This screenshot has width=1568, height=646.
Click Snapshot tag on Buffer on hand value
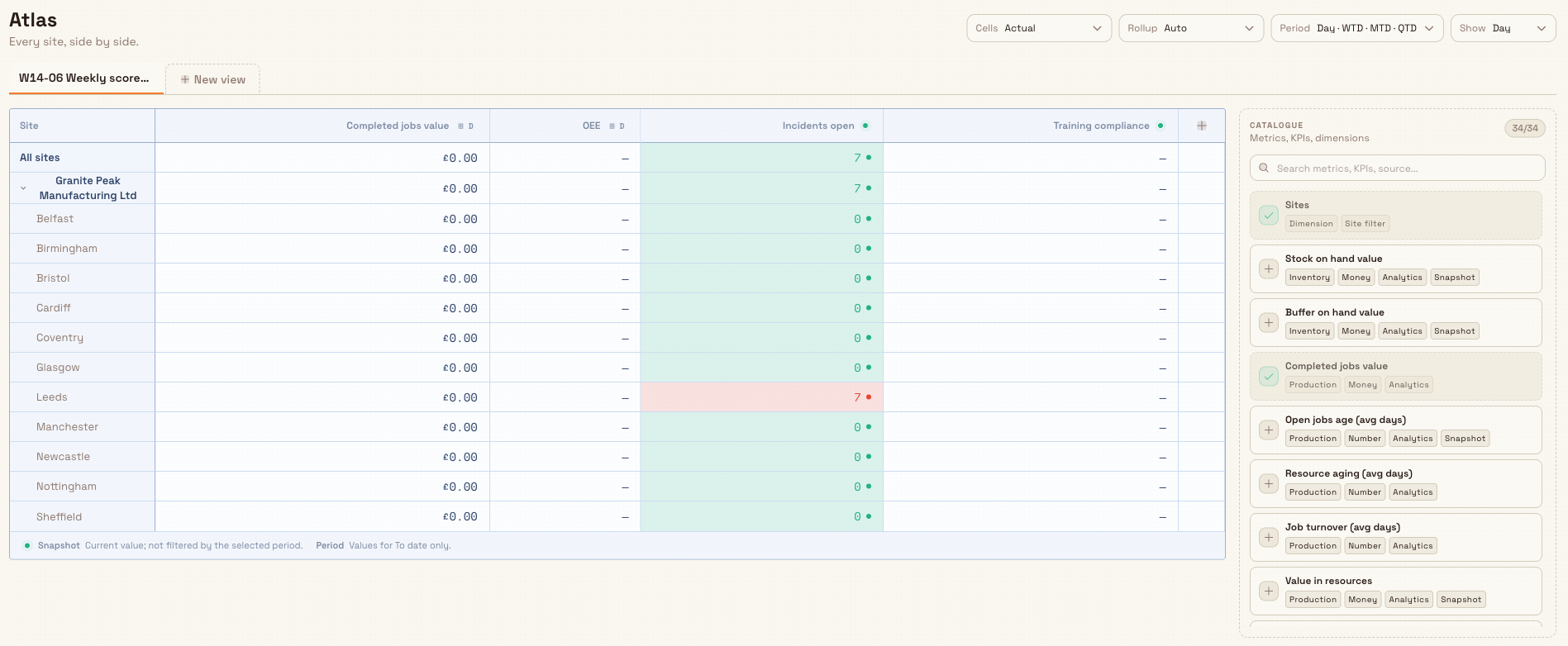click(x=1454, y=331)
